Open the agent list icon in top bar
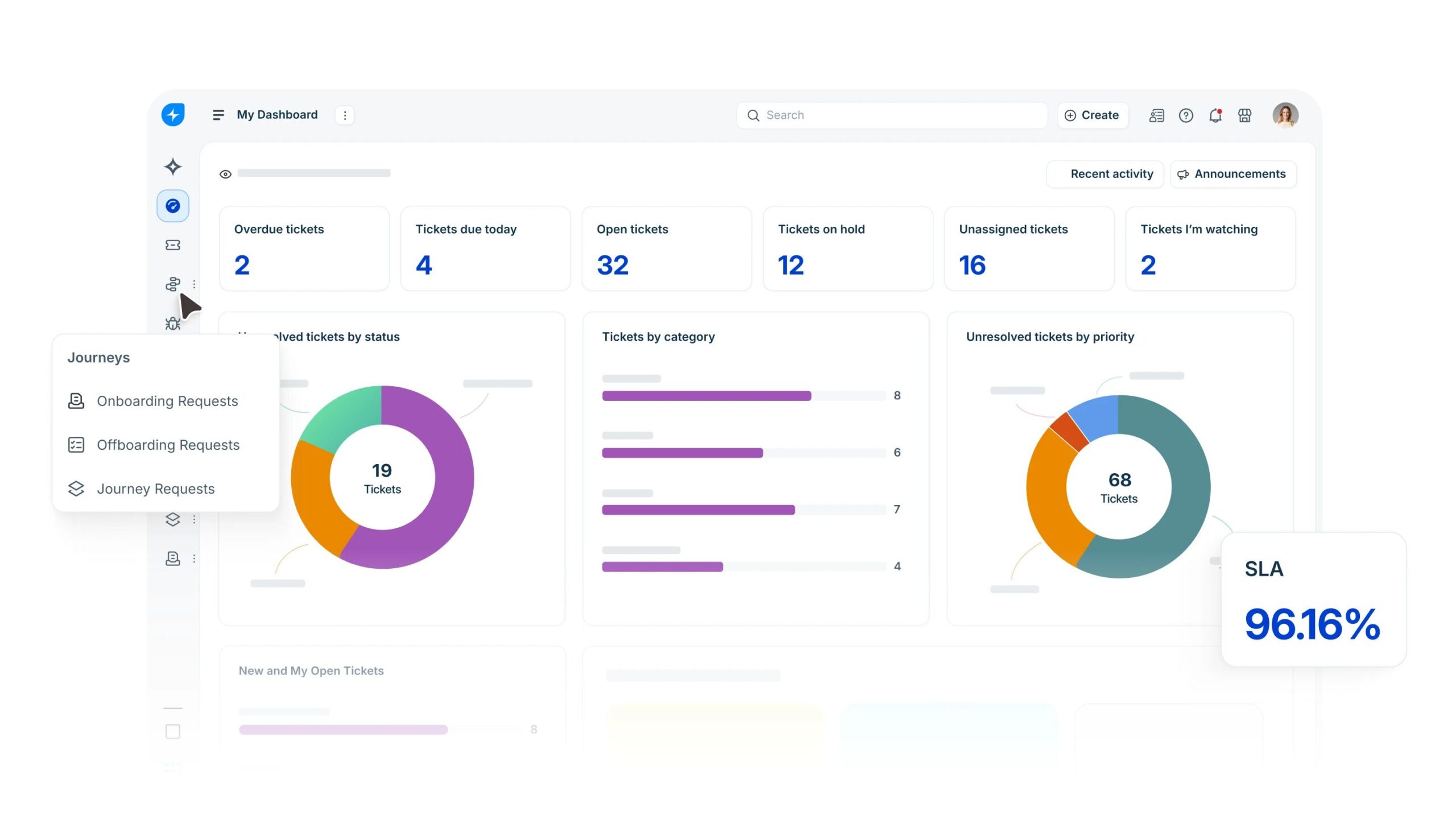This screenshot has width=1456, height=819. [x=1156, y=115]
